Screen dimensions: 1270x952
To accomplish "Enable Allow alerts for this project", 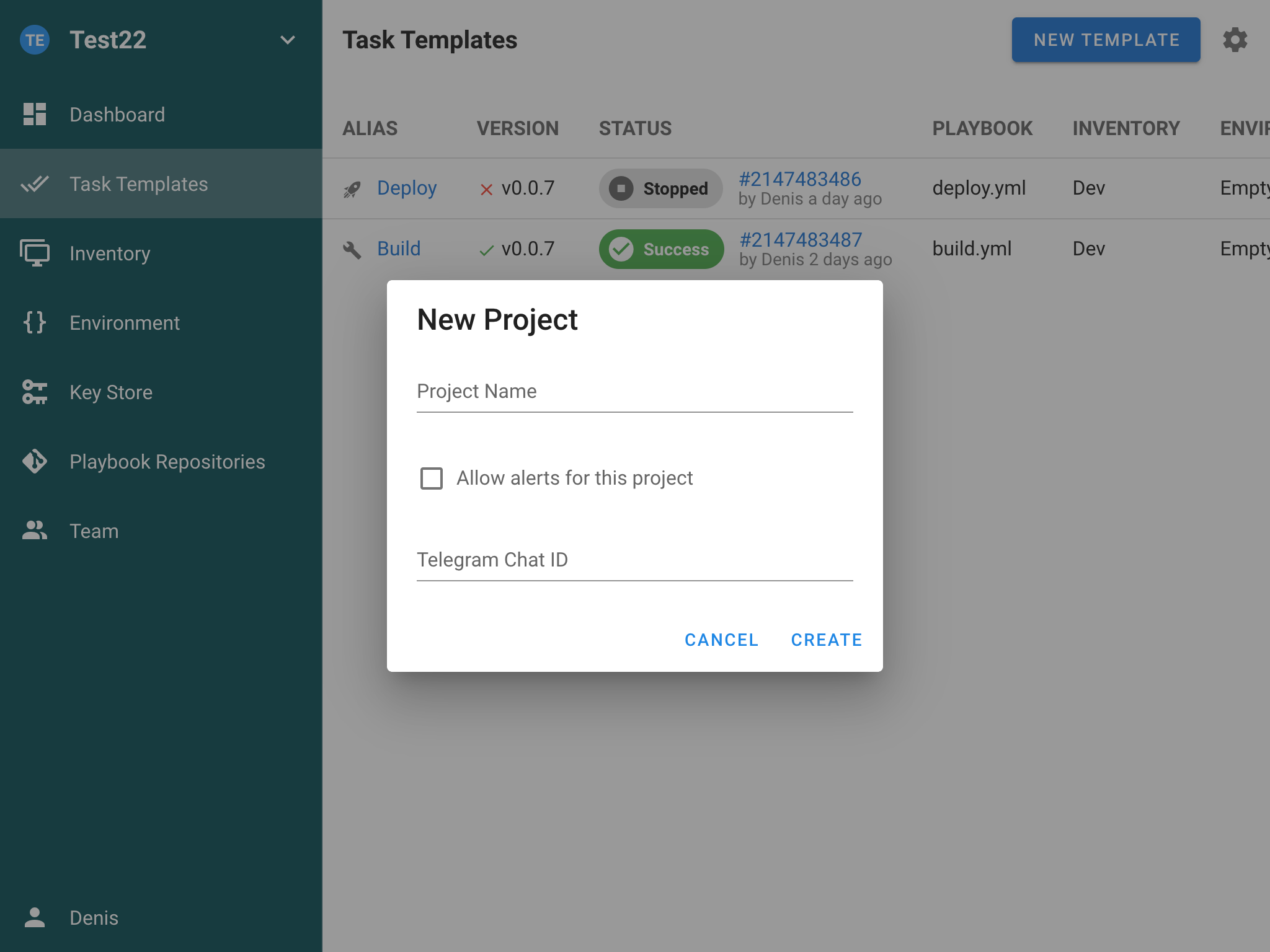I will tap(432, 478).
